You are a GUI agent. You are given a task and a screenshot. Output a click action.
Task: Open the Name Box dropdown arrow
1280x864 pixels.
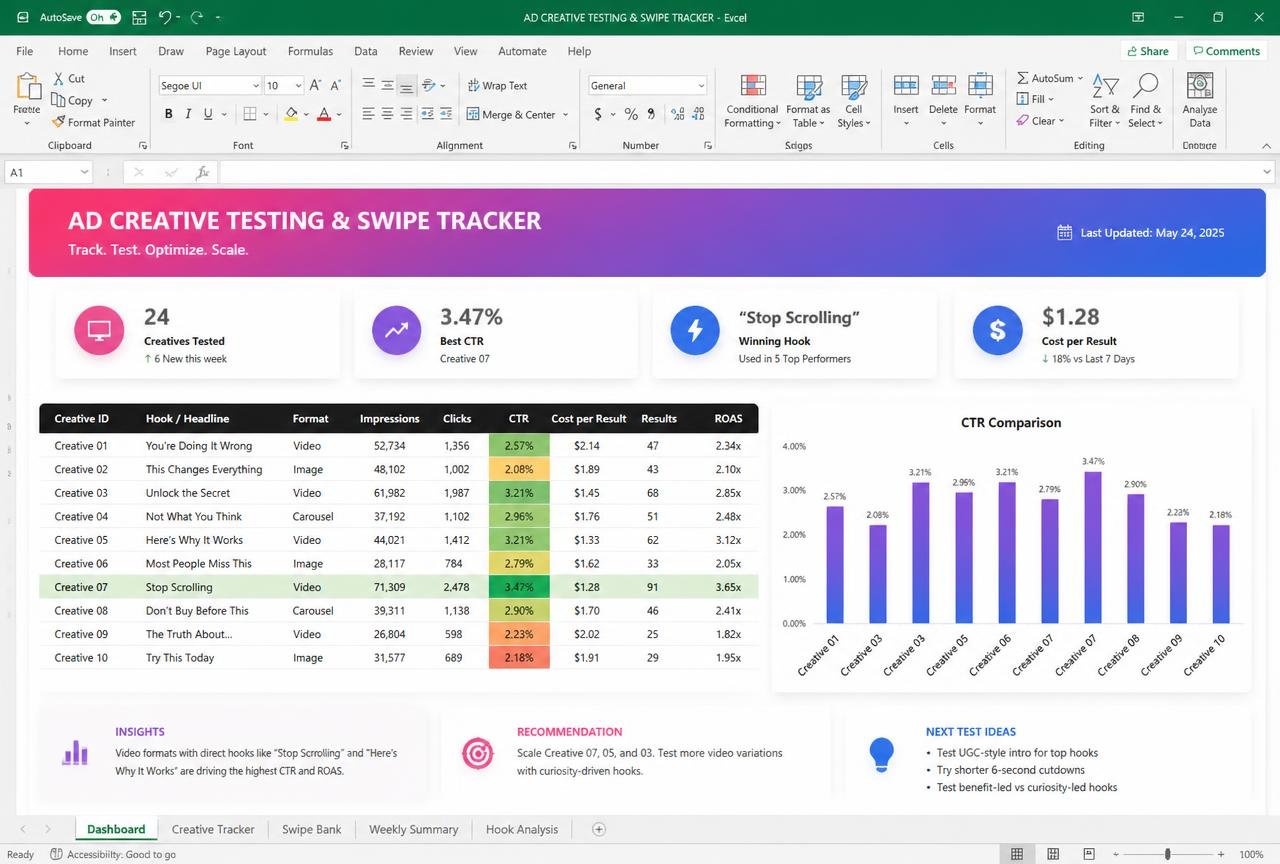point(84,172)
